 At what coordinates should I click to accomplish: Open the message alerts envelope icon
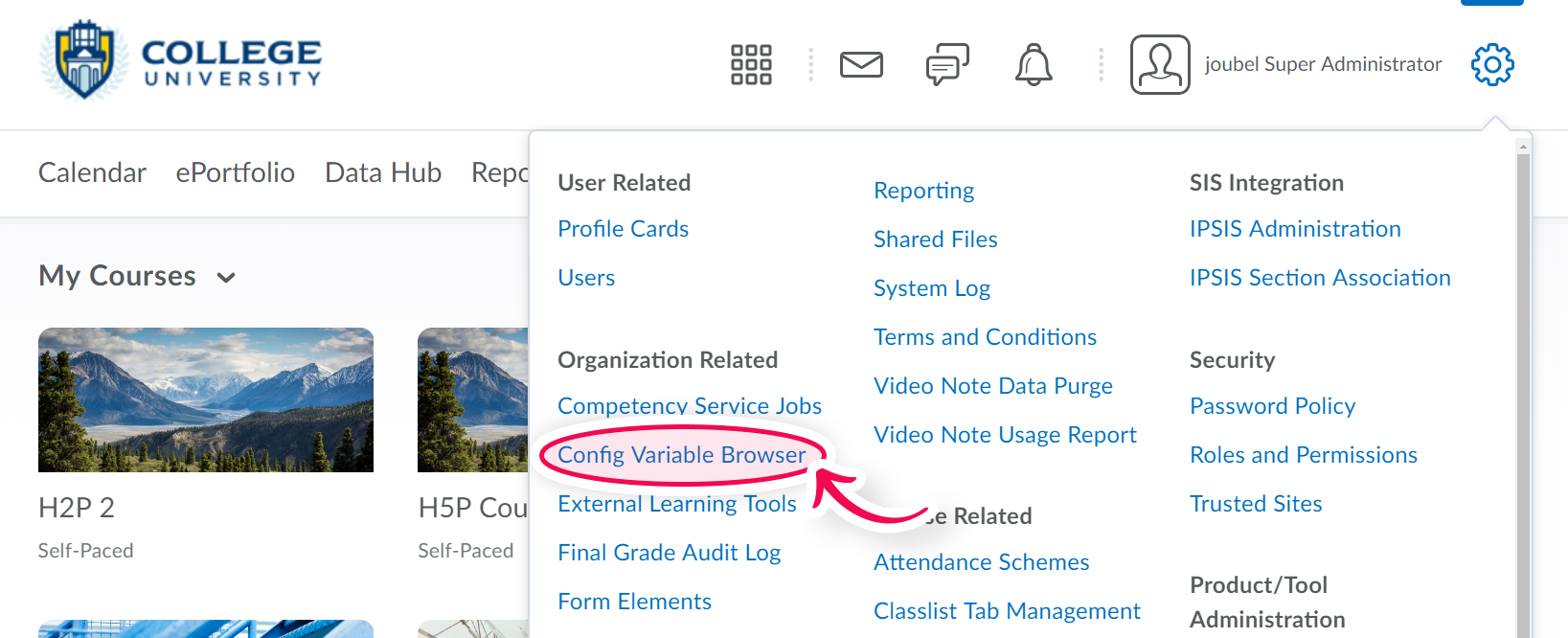861,65
